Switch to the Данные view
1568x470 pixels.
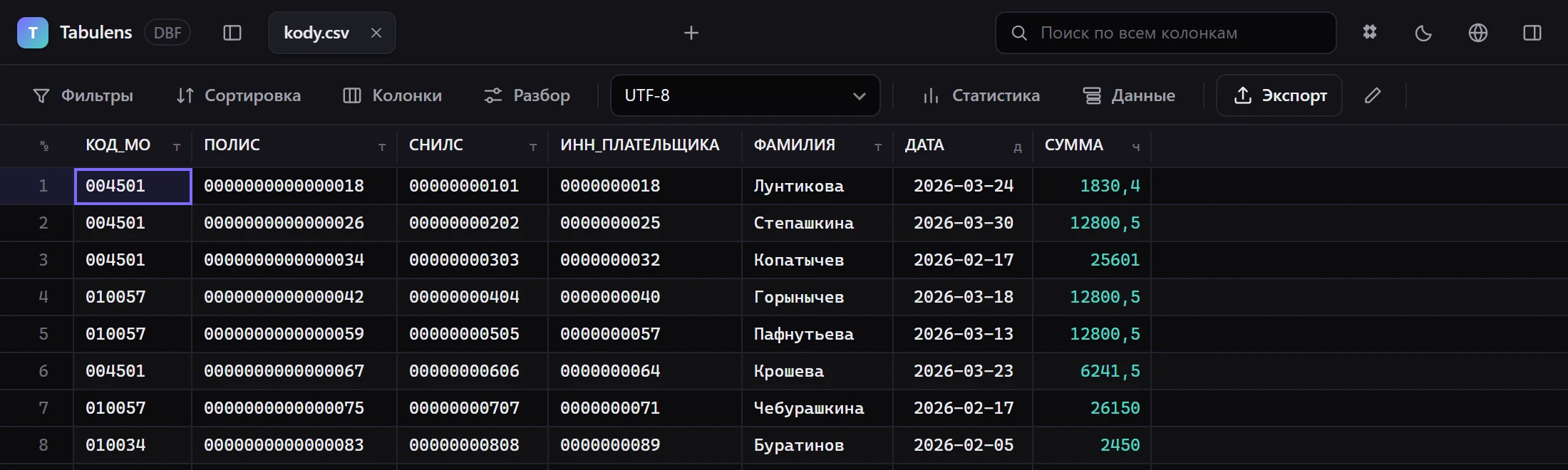click(1129, 95)
